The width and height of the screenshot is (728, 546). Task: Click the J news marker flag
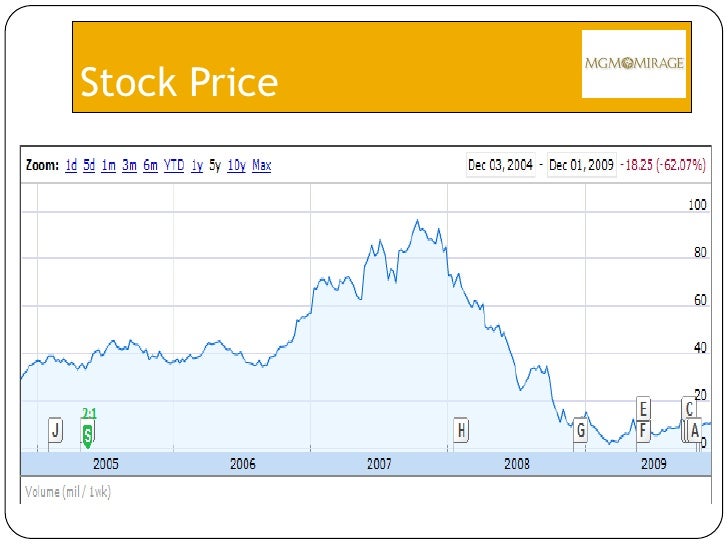[56, 431]
